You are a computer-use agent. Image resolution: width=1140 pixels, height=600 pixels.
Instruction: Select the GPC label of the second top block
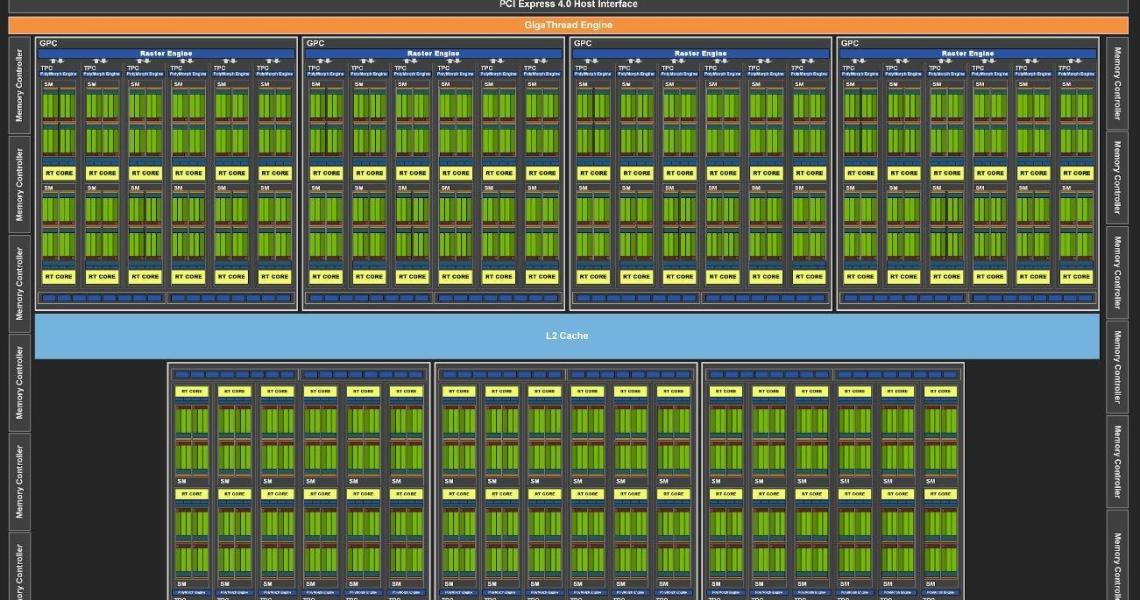click(x=315, y=43)
